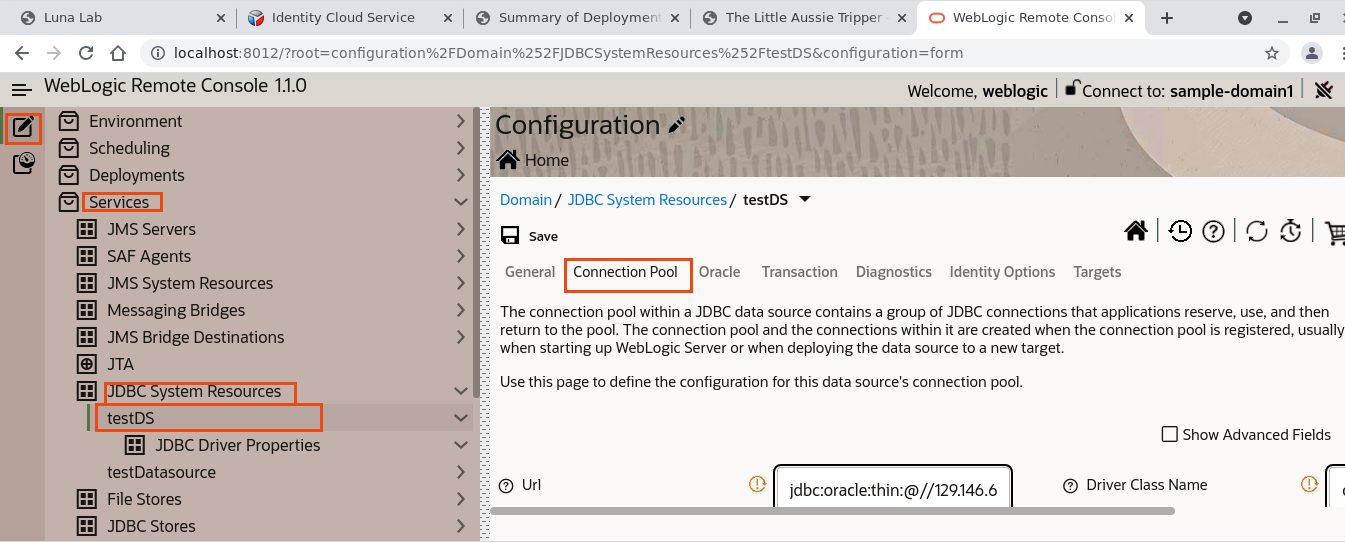Click the landing page home icon in toolbar
The image size is (1345, 542).
tap(1135, 231)
